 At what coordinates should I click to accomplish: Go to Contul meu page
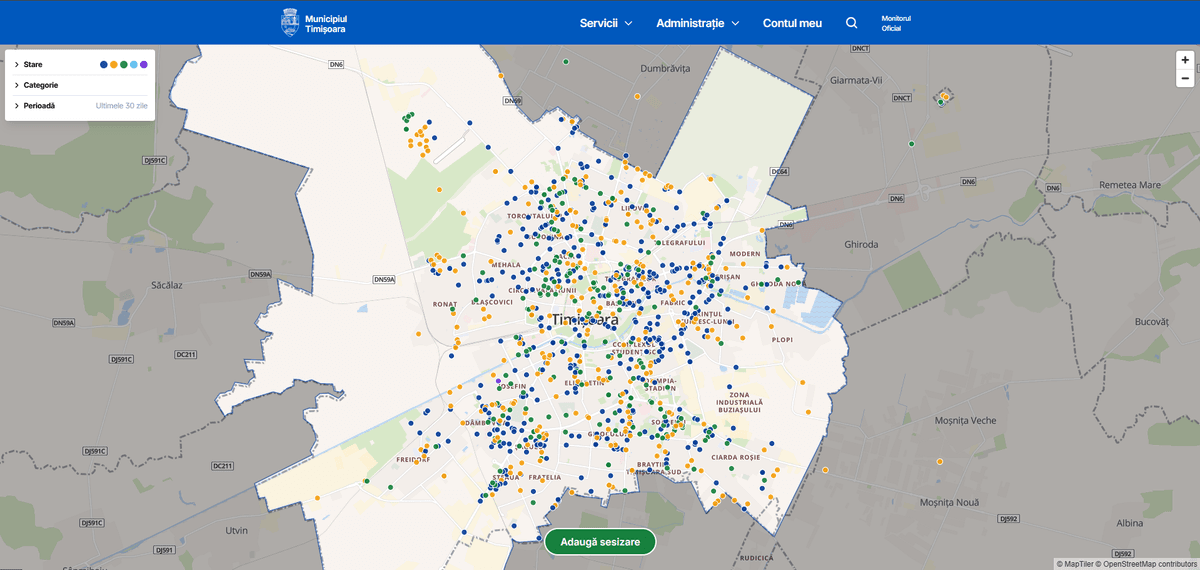pyautogui.click(x=792, y=23)
